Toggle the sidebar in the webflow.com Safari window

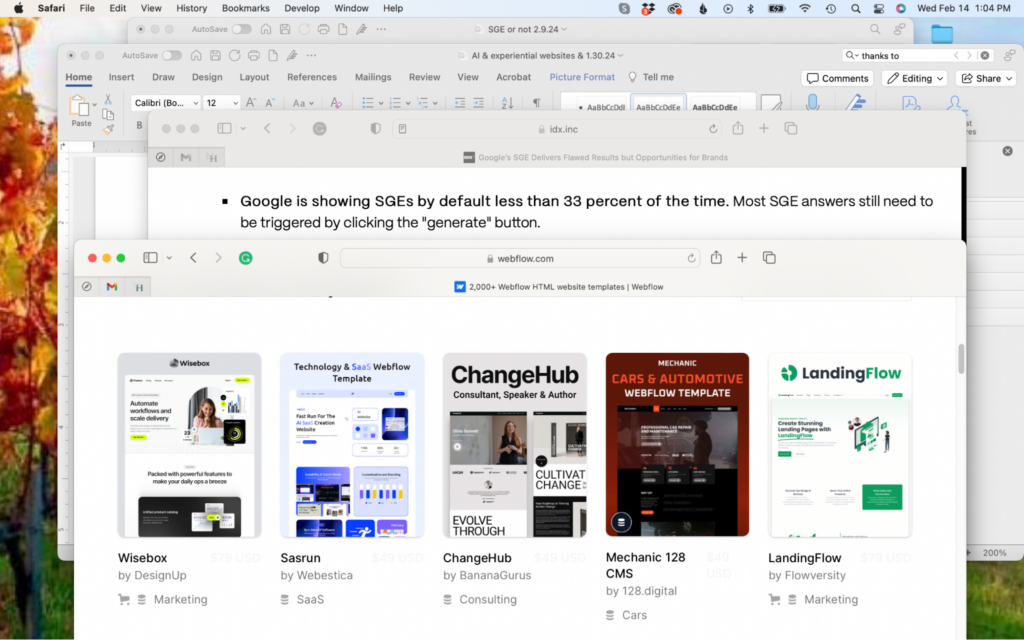[x=150, y=258]
